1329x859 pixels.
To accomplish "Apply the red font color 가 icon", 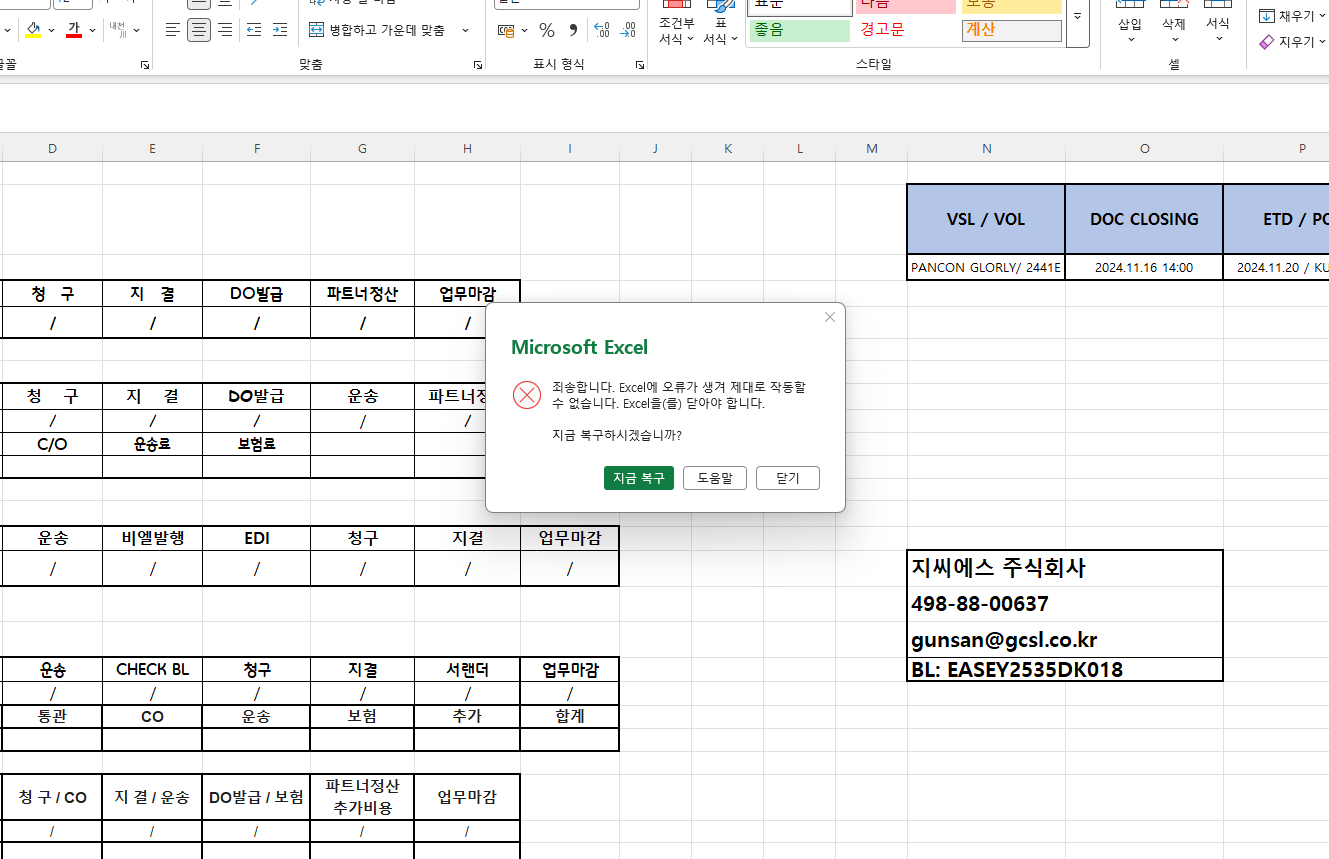I will [x=74, y=30].
